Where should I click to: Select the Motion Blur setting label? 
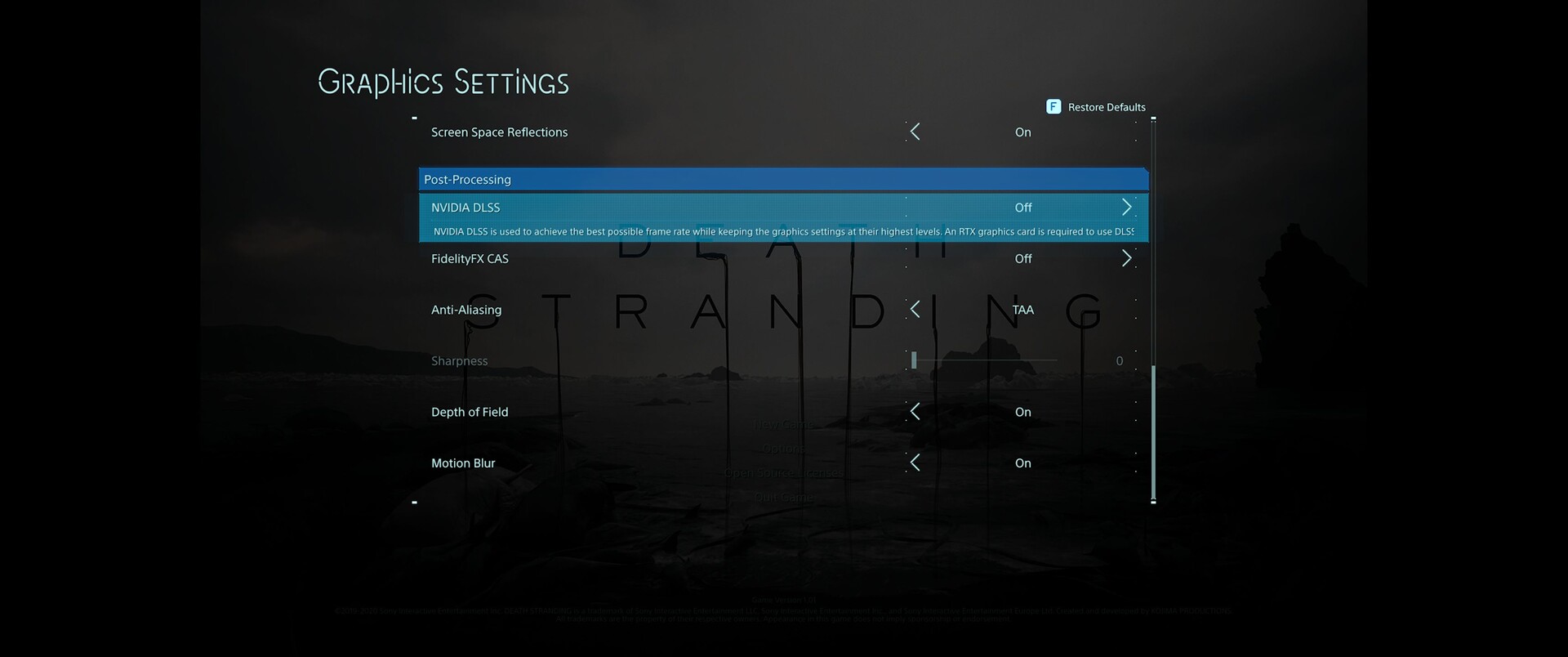[x=463, y=463]
